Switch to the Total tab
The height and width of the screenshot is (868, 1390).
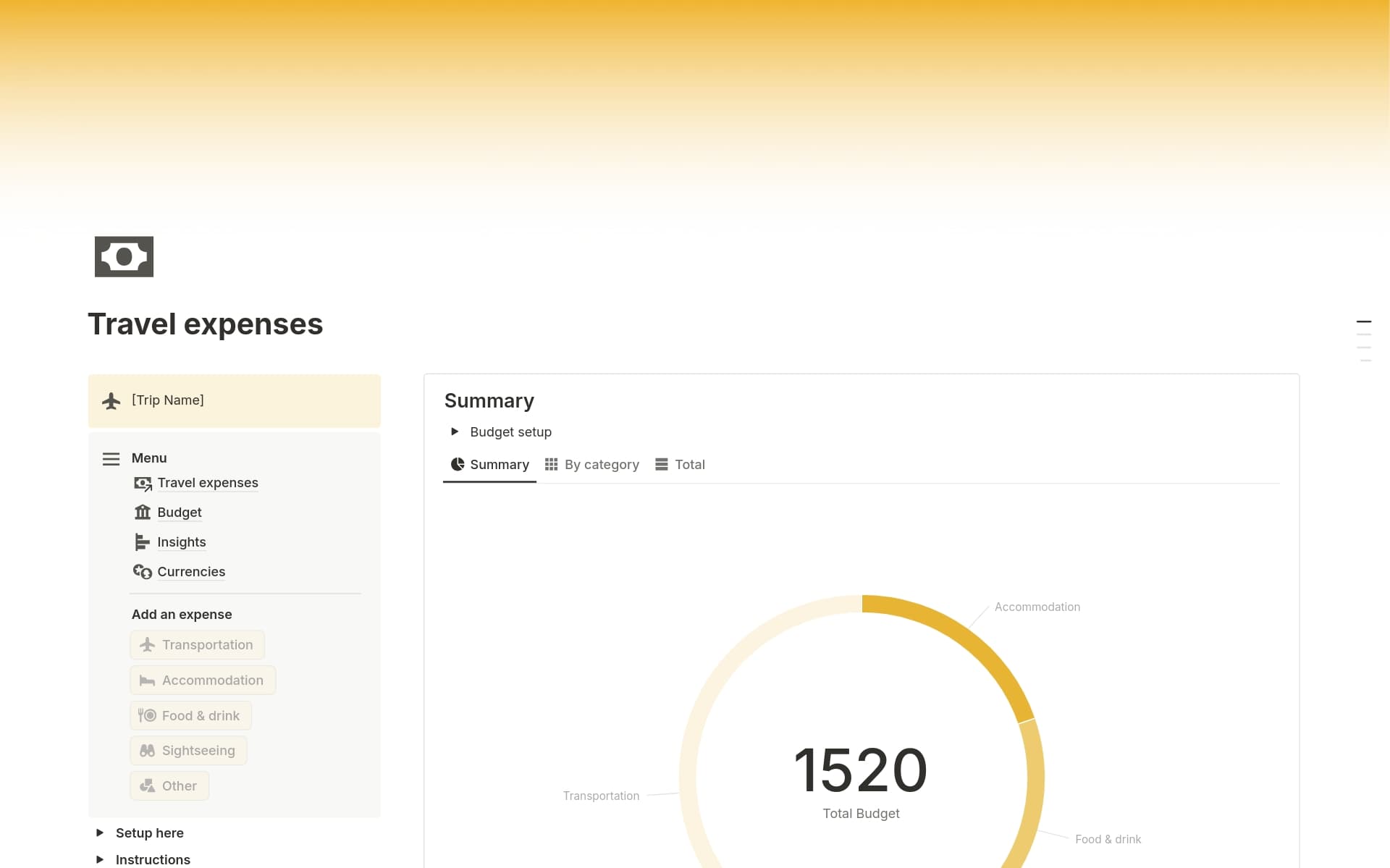[689, 464]
